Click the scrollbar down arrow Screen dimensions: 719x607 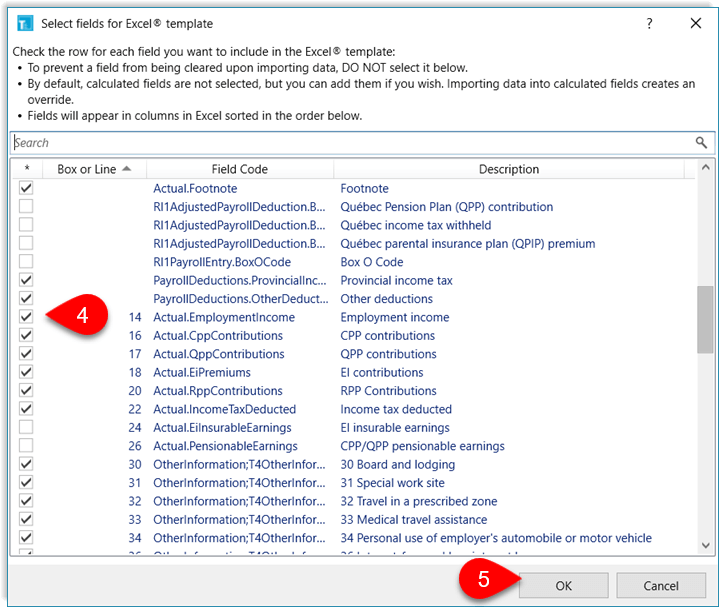point(706,545)
